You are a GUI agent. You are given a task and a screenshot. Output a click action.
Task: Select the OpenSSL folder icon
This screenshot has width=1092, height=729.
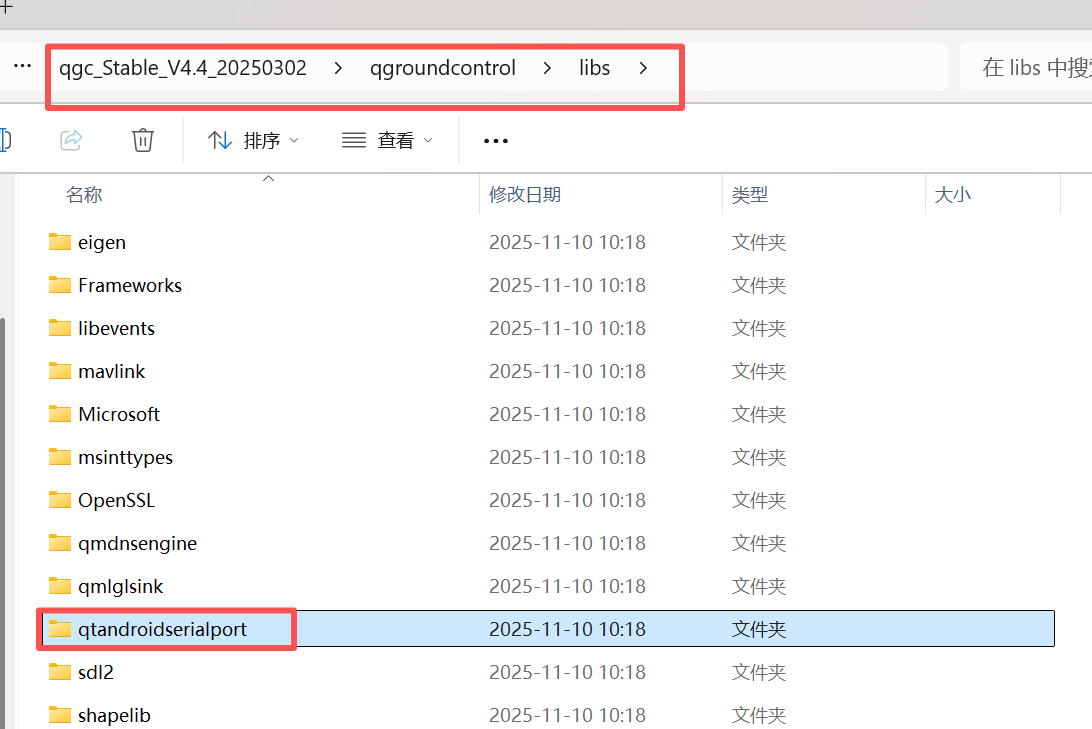pos(60,500)
